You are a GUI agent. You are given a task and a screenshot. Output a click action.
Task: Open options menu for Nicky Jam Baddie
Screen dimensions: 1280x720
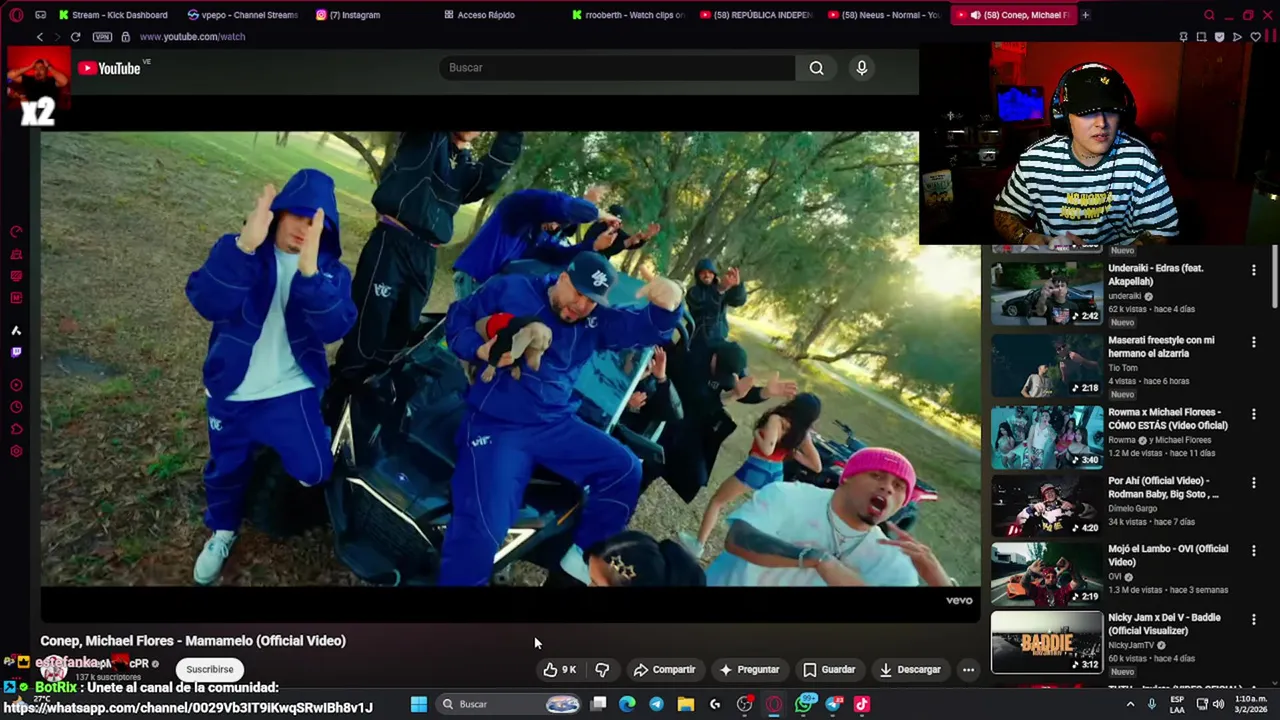tap(1253, 620)
